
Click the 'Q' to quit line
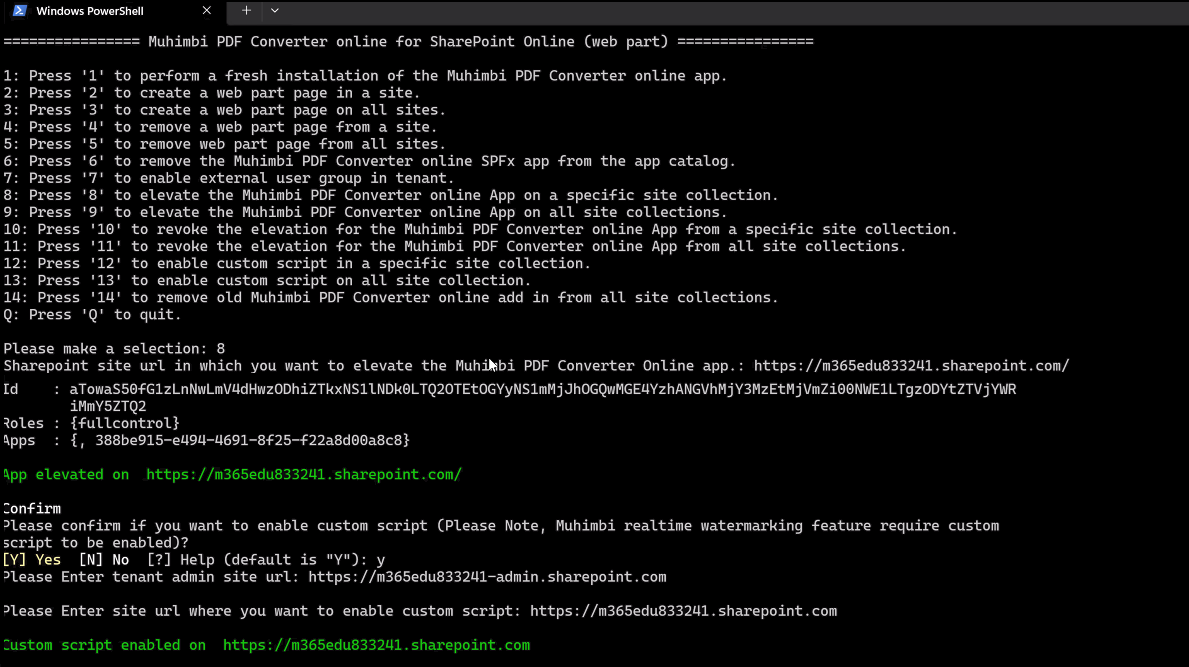pyautogui.click(x=92, y=314)
